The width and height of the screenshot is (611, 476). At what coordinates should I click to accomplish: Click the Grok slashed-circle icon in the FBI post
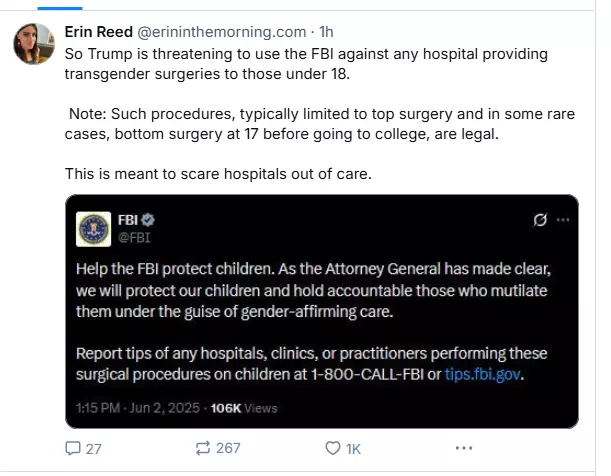coord(541,220)
